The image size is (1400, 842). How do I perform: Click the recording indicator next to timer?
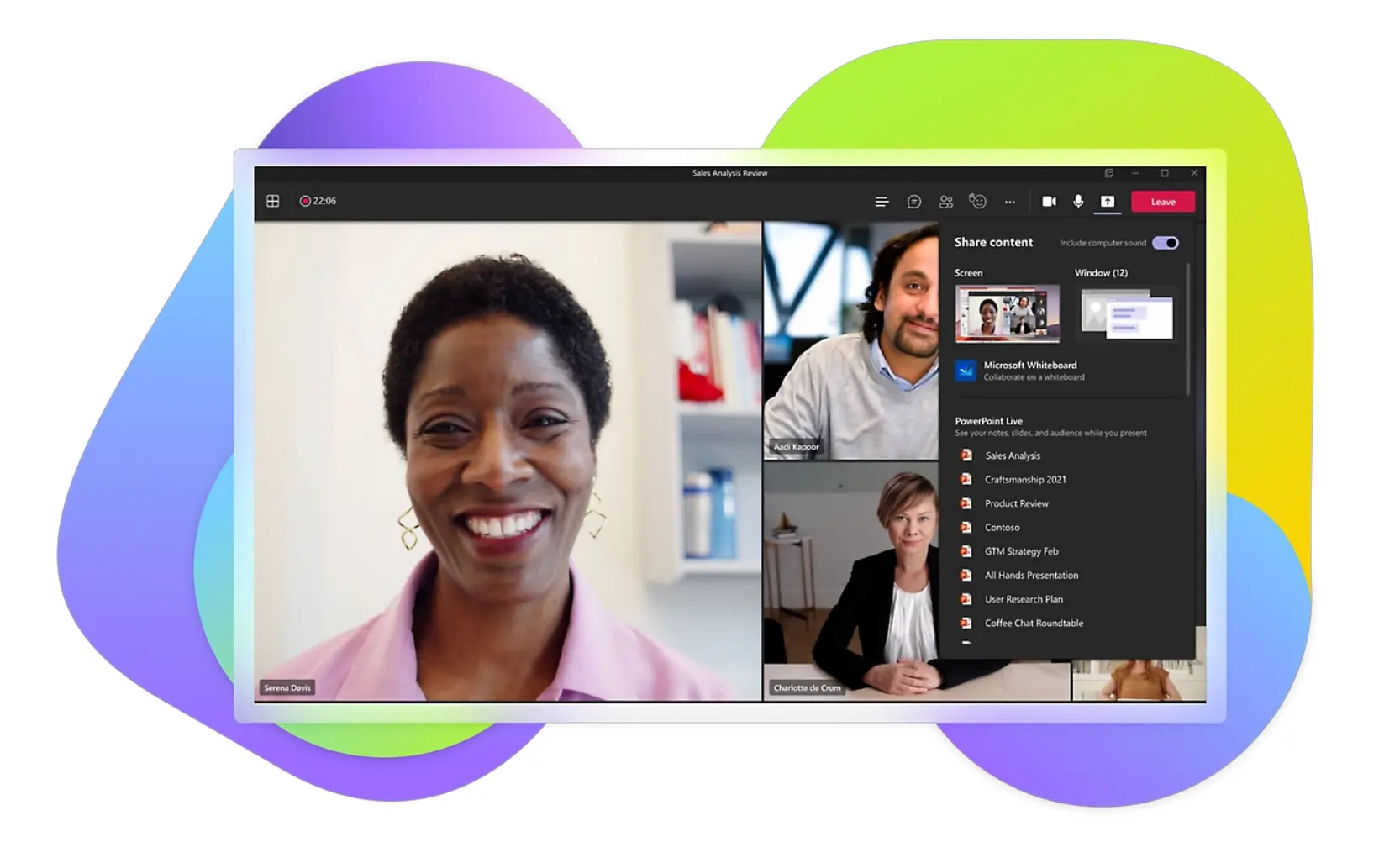pos(305,201)
